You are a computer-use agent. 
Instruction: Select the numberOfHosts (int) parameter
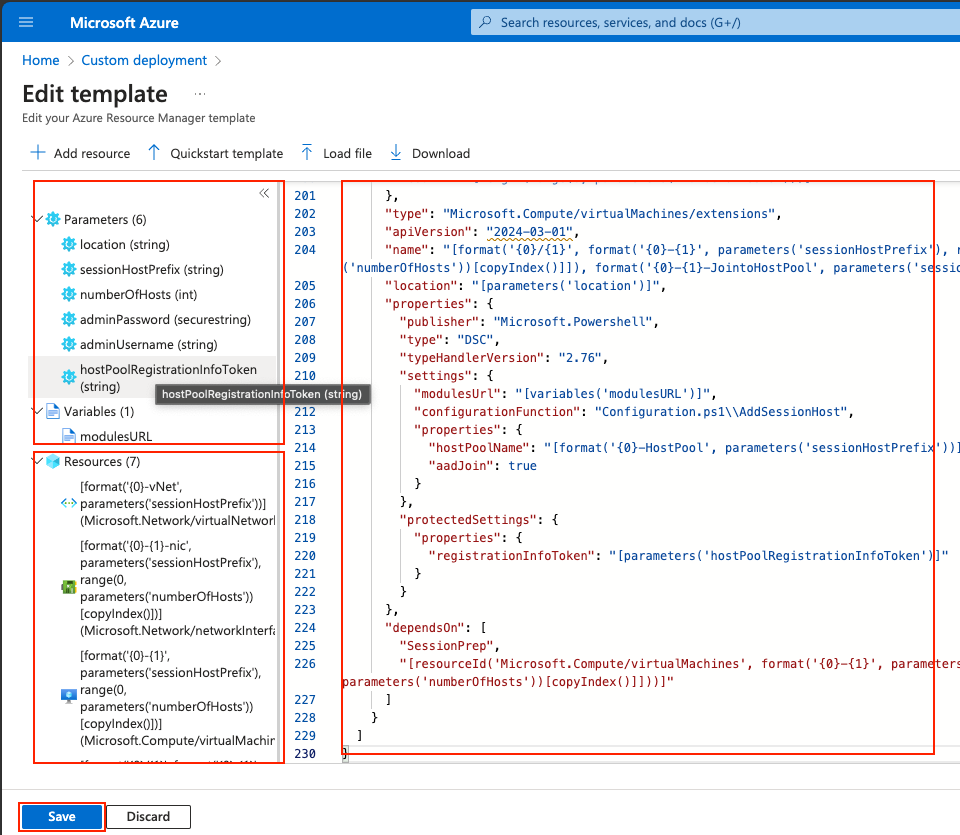130,294
